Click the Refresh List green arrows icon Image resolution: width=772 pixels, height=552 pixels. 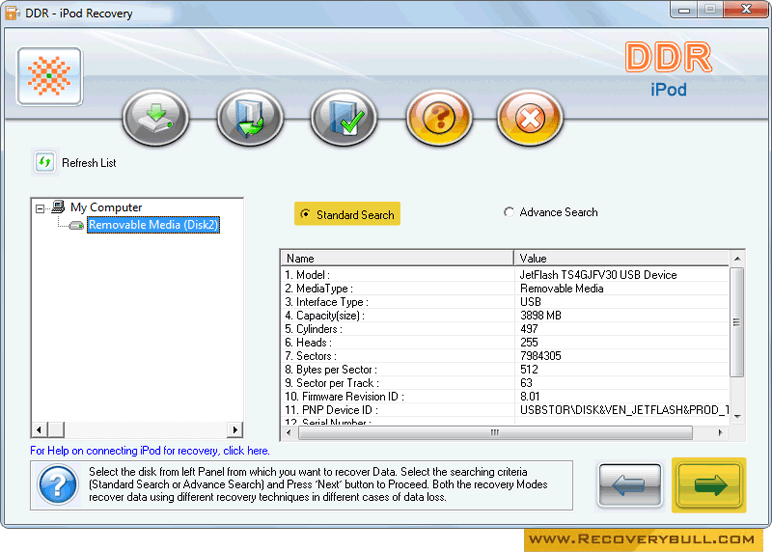45,162
